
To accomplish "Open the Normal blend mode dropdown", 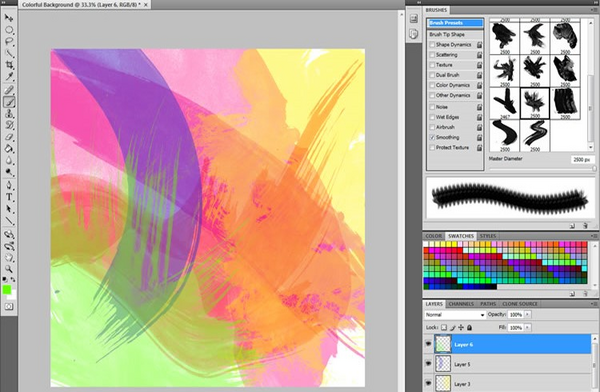I will pyautogui.click(x=455, y=315).
